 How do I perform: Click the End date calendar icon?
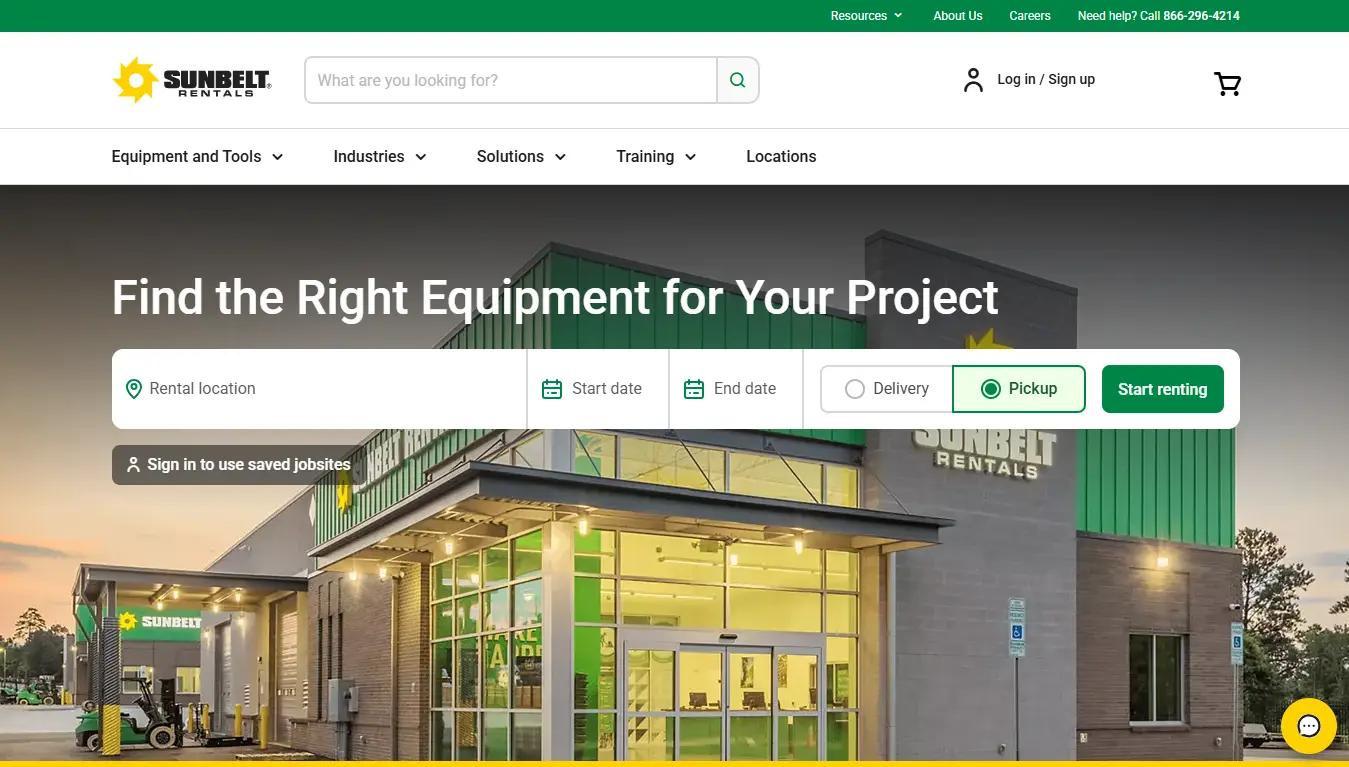694,389
